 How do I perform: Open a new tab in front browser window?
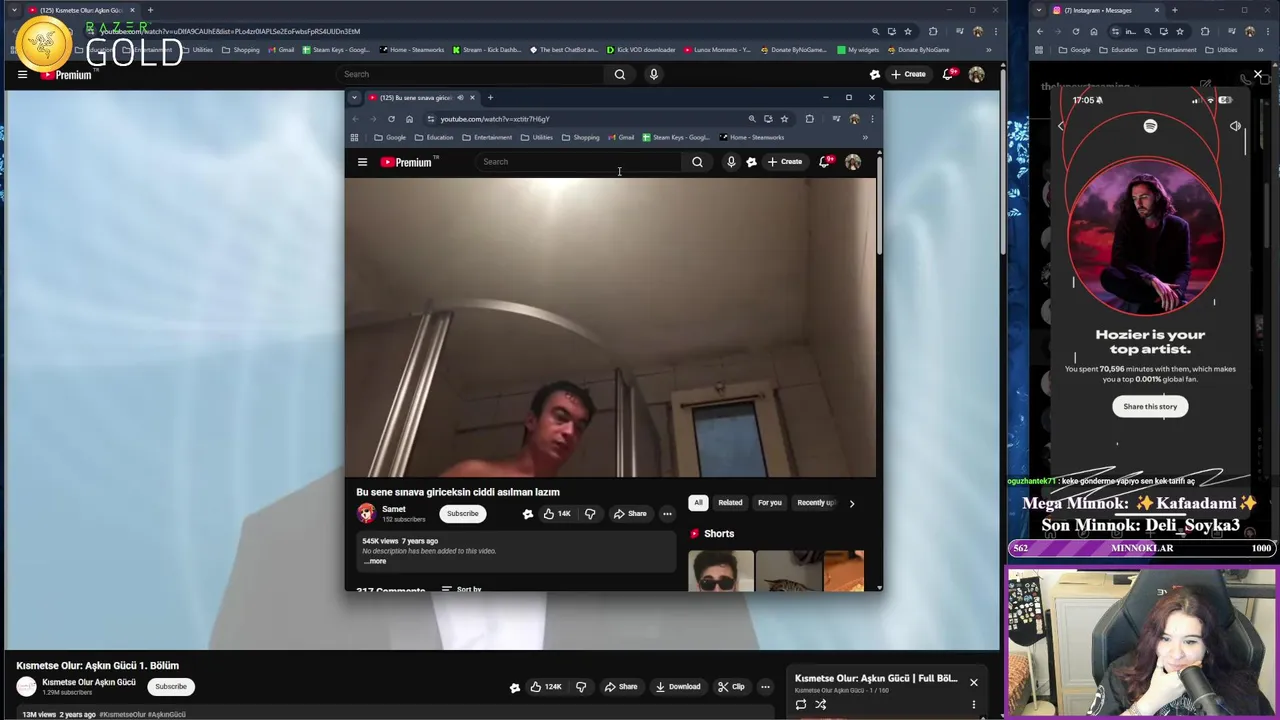pyautogui.click(x=490, y=97)
